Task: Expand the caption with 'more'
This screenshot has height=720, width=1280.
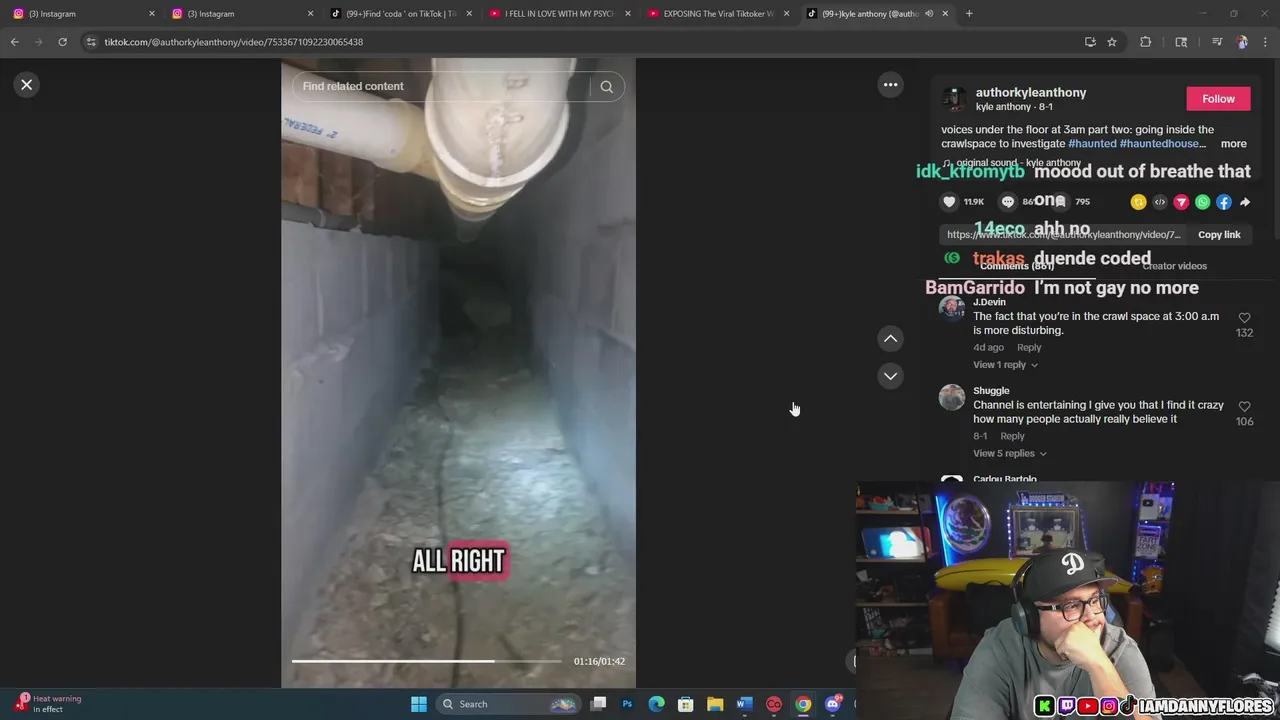Action: pos(1233,144)
